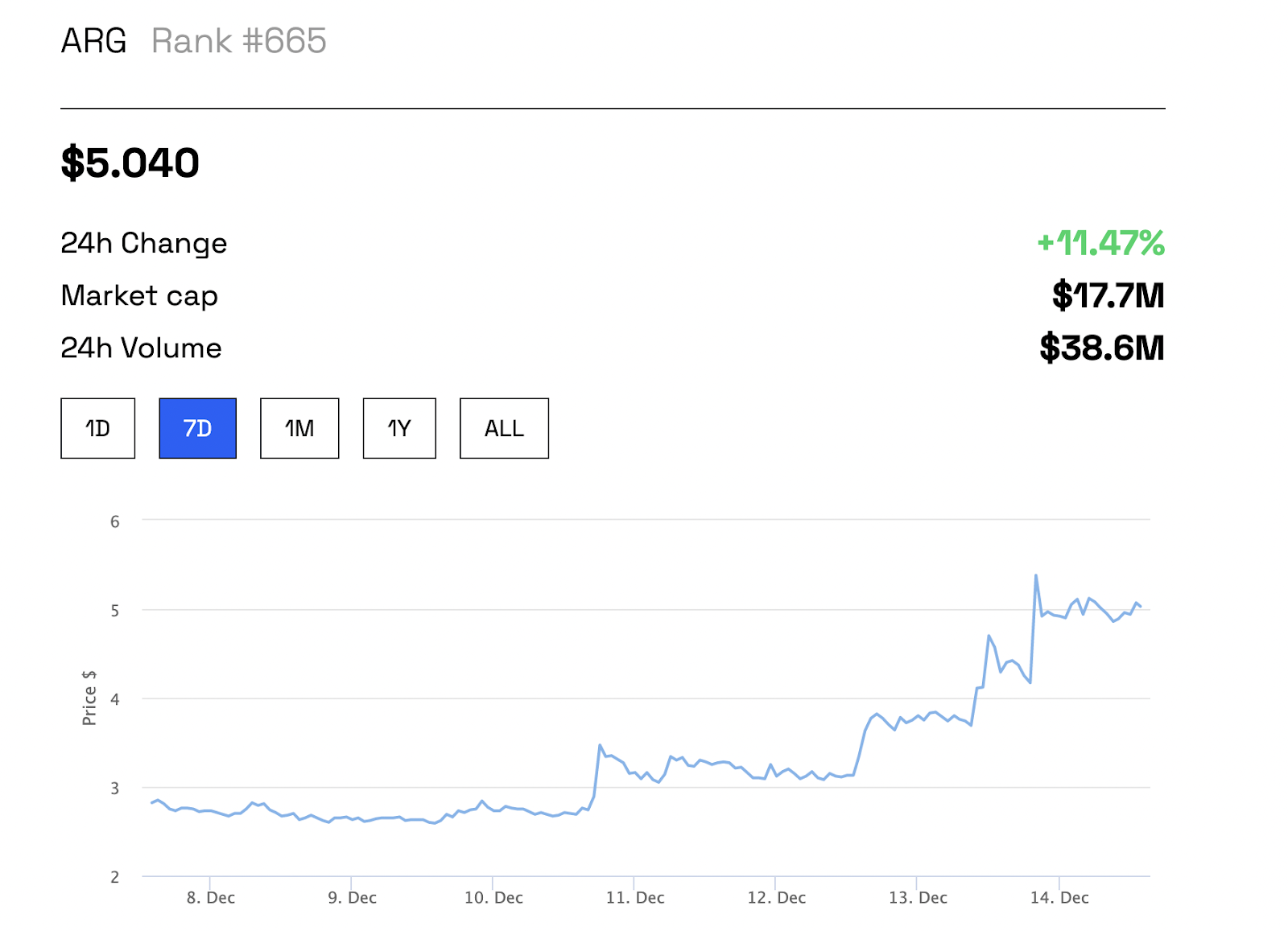Switch chart to 1M range
The image size is (1288, 931).
pos(299,428)
